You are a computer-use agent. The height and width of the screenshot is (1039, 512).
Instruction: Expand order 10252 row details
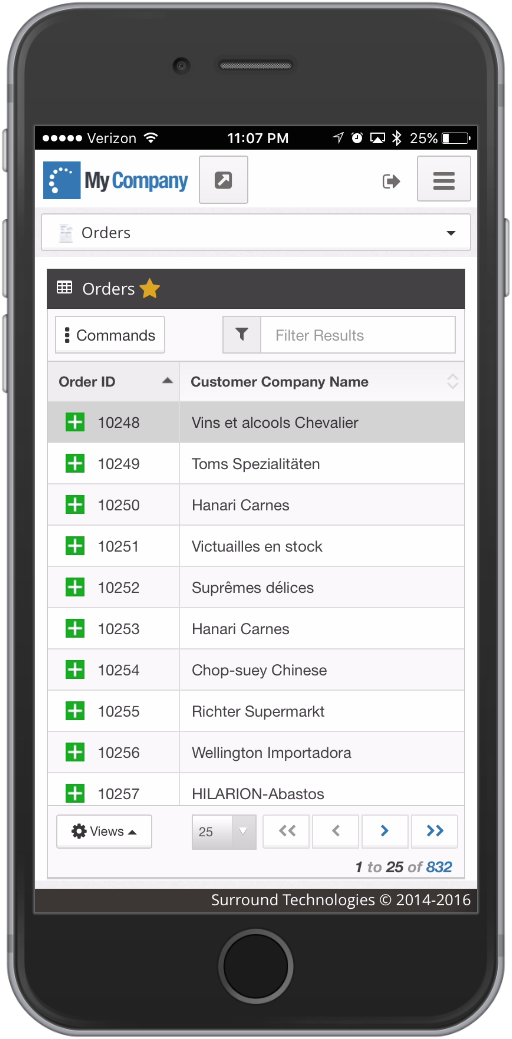click(76, 587)
